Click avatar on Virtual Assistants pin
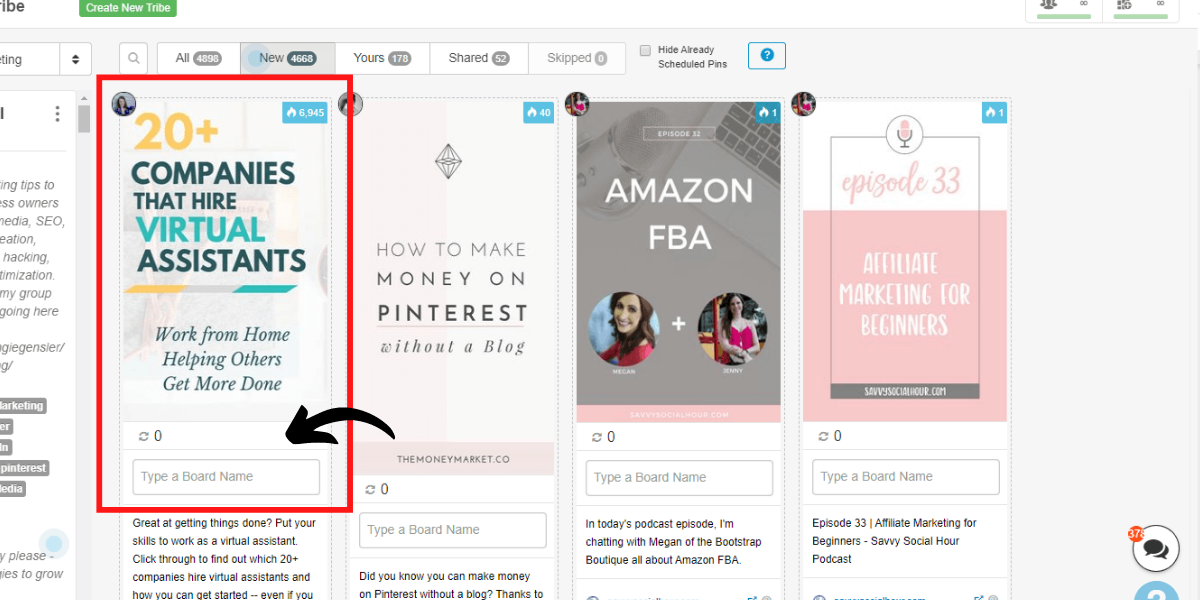 [x=124, y=104]
